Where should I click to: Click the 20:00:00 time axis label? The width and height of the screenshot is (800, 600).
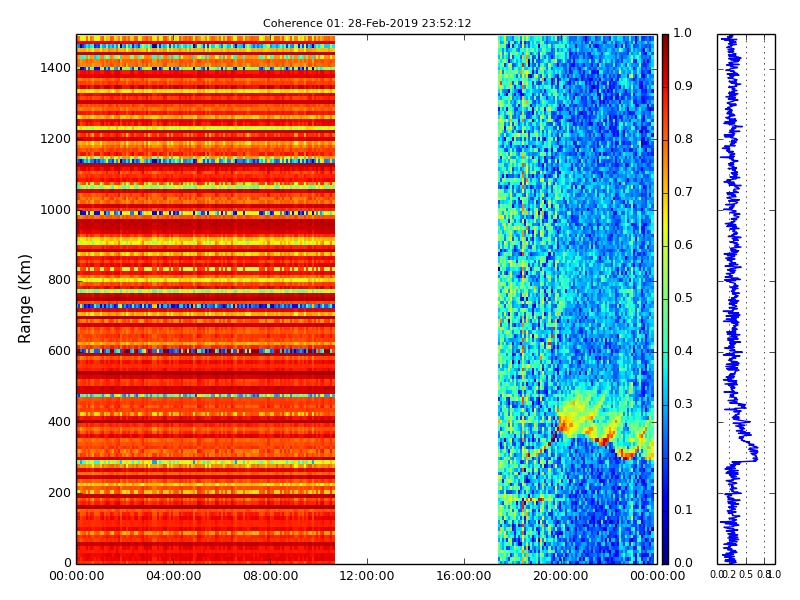(561, 576)
